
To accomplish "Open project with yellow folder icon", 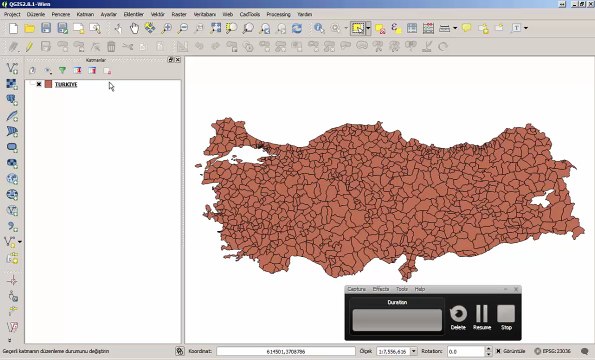I will pos(30,28).
